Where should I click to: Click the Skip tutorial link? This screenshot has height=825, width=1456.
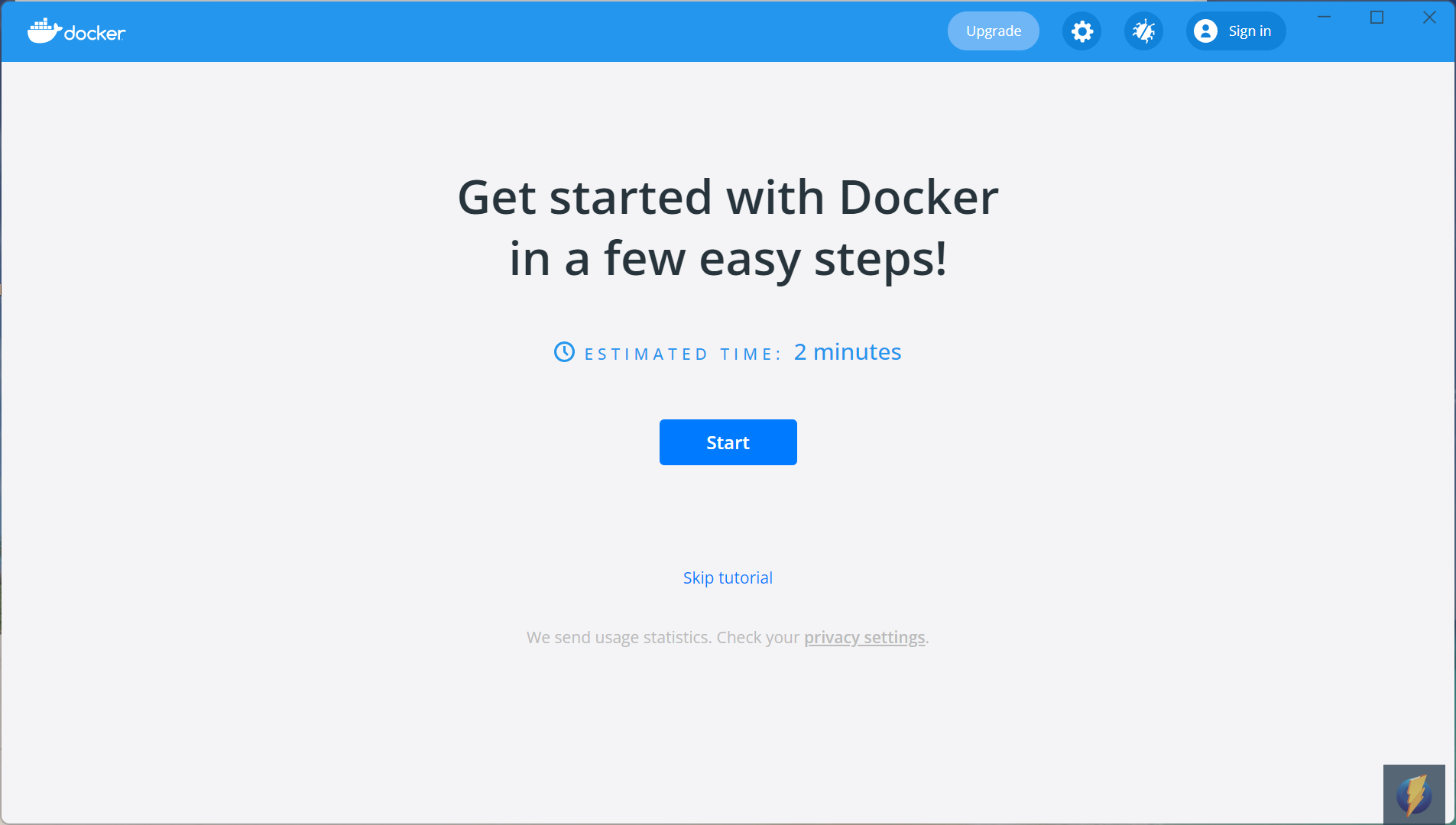pyautogui.click(x=728, y=577)
